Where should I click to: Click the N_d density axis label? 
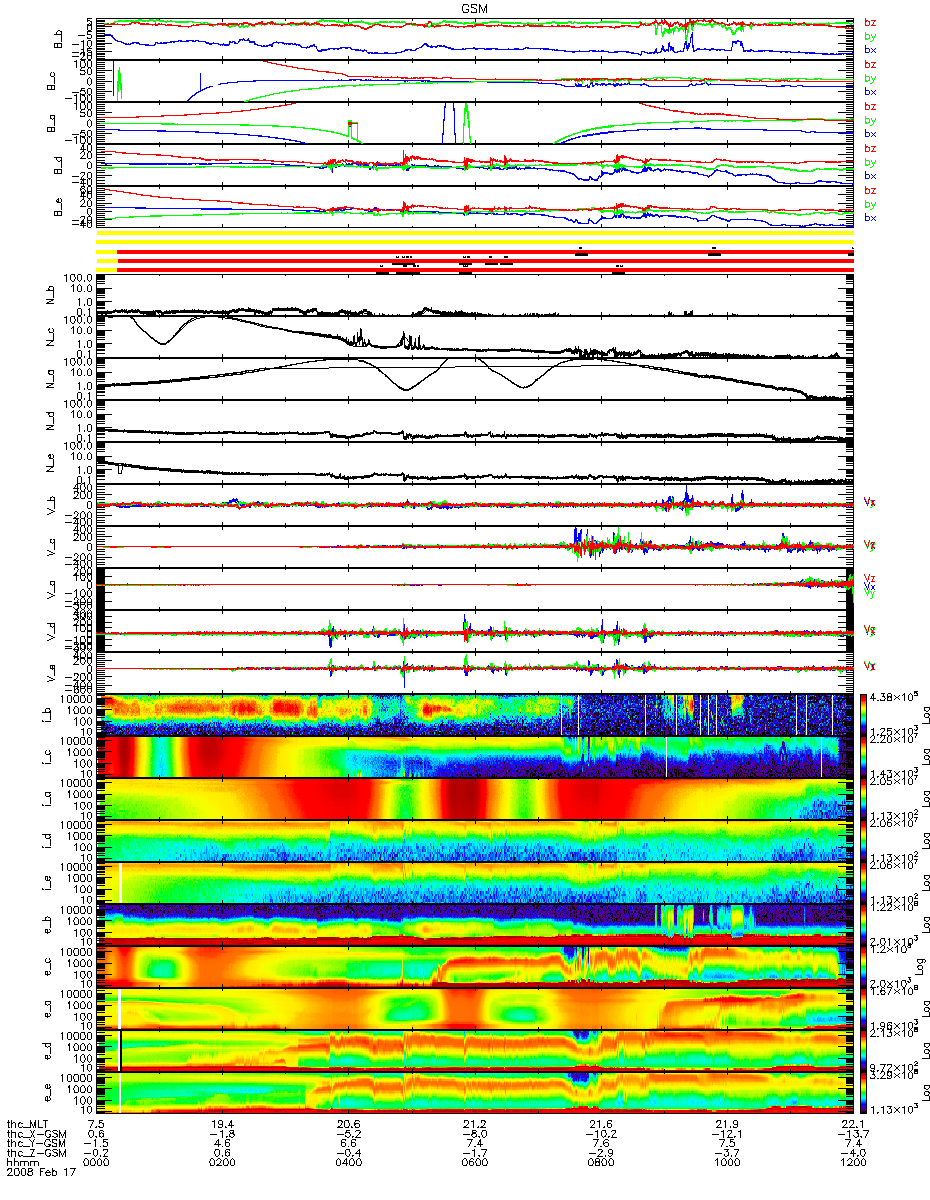point(52,422)
